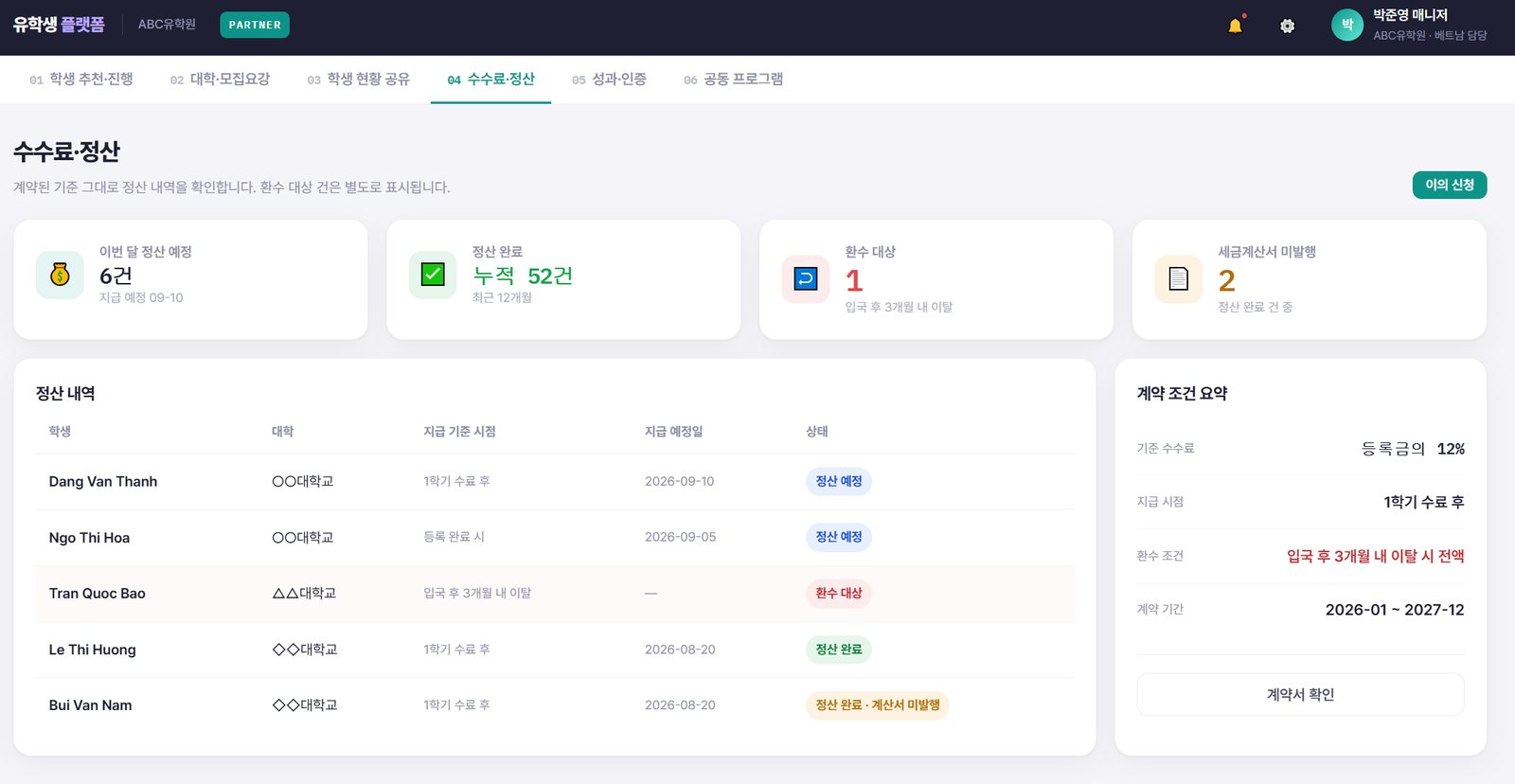Click the 유학생 플랫폼 logo
The height and width of the screenshot is (784, 1515).
[x=59, y=25]
